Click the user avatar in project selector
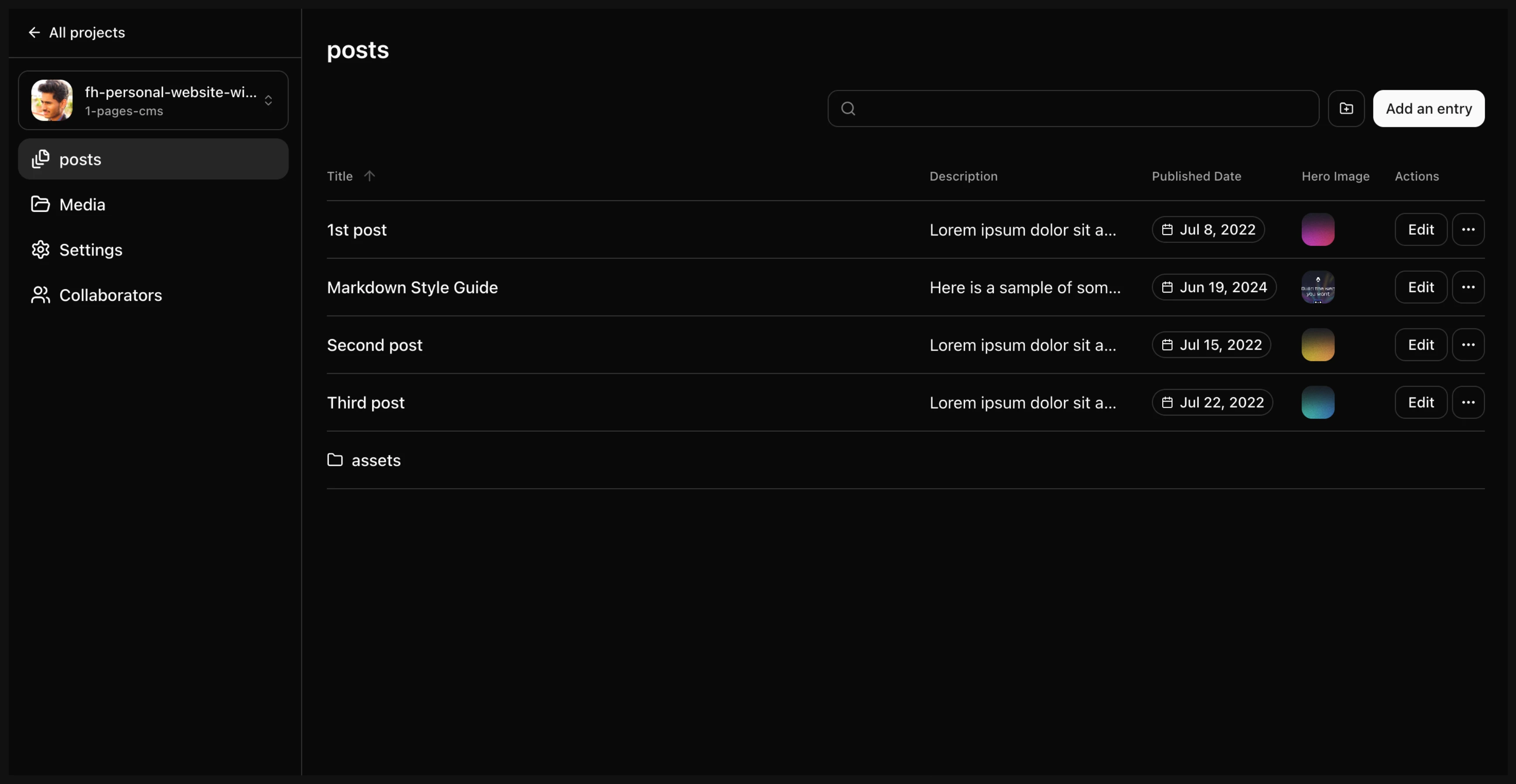This screenshot has width=1516, height=784. [x=52, y=101]
